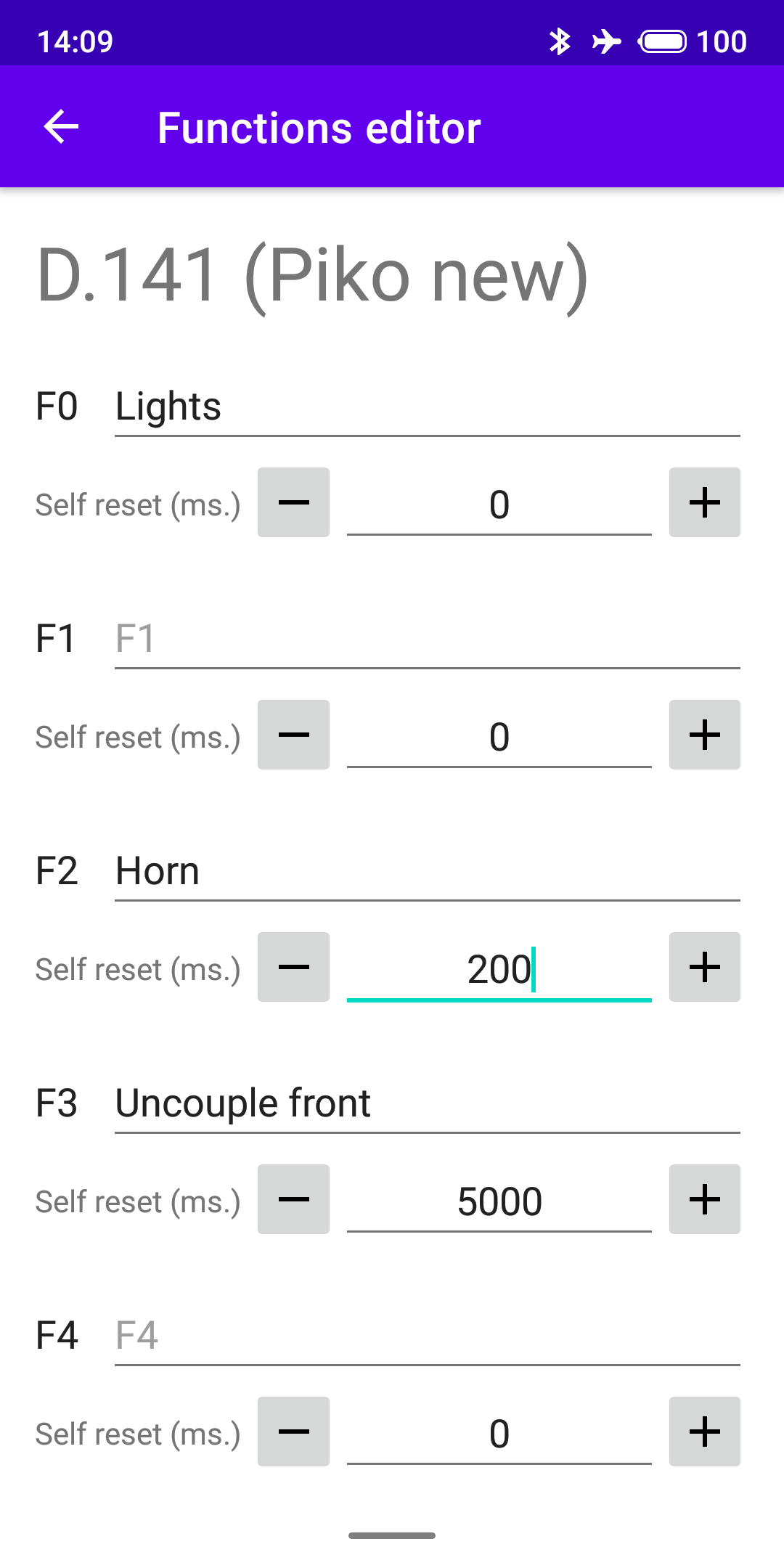Reduce the F2 Horn self reset time
Viewport: 784px width, 1568px height.
pos(293,967)
